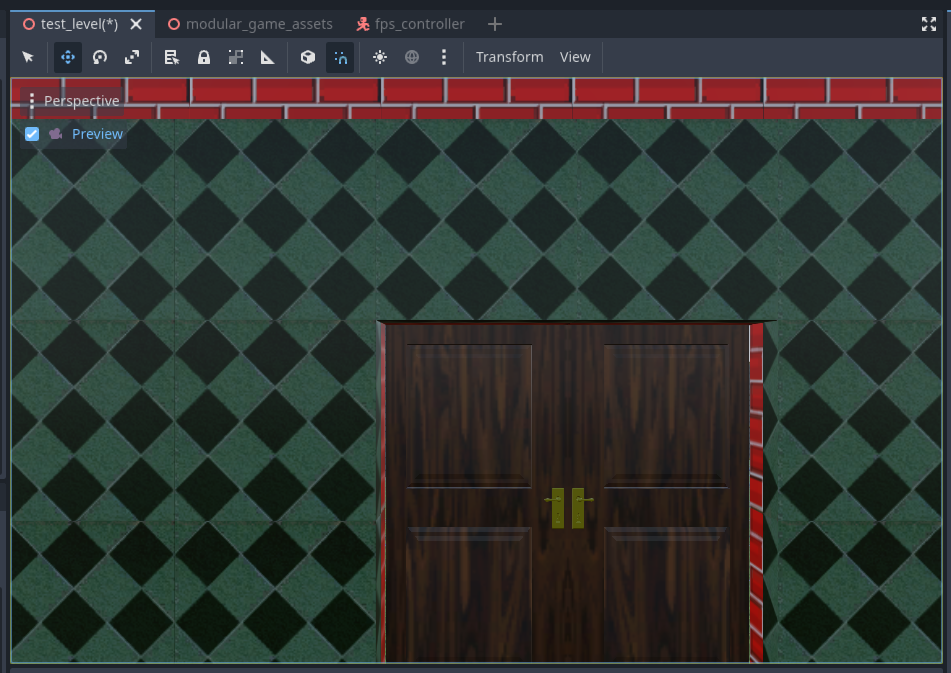Screen dimensions: 951x673
Task: Click the list-select nodes icon
Action: point(172,57)
